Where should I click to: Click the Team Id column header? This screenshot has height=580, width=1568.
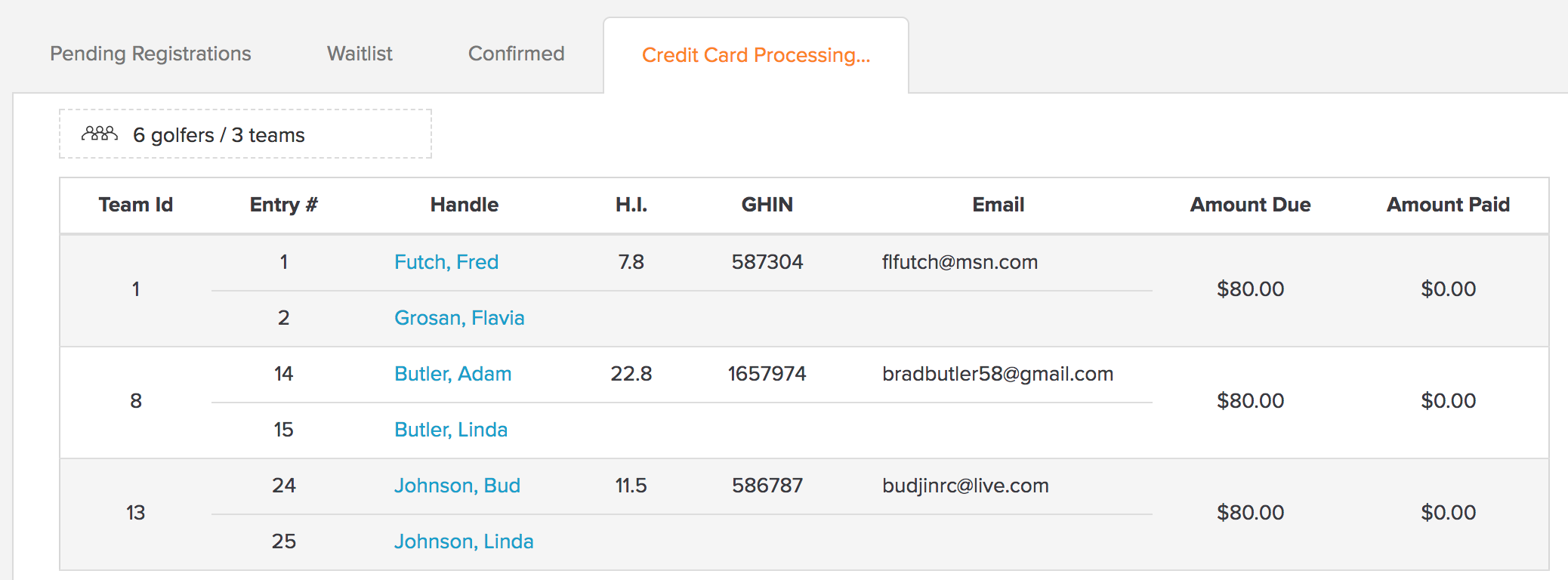coord(136,205)
